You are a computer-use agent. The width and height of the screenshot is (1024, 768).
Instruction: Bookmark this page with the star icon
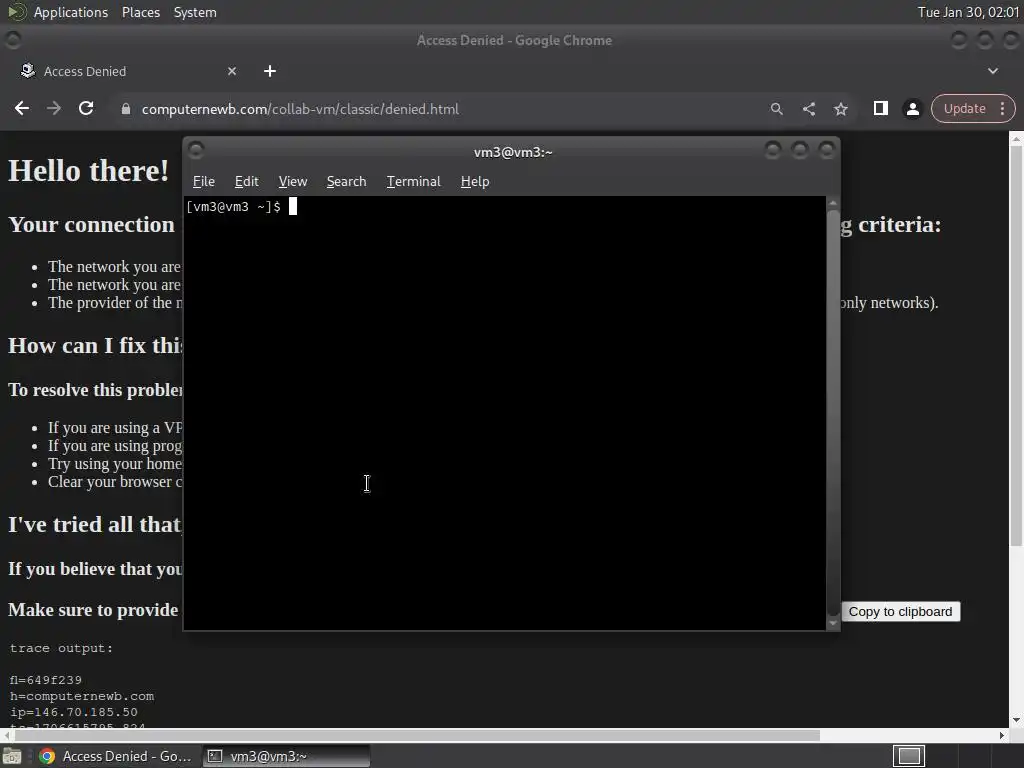coord(840,109)
